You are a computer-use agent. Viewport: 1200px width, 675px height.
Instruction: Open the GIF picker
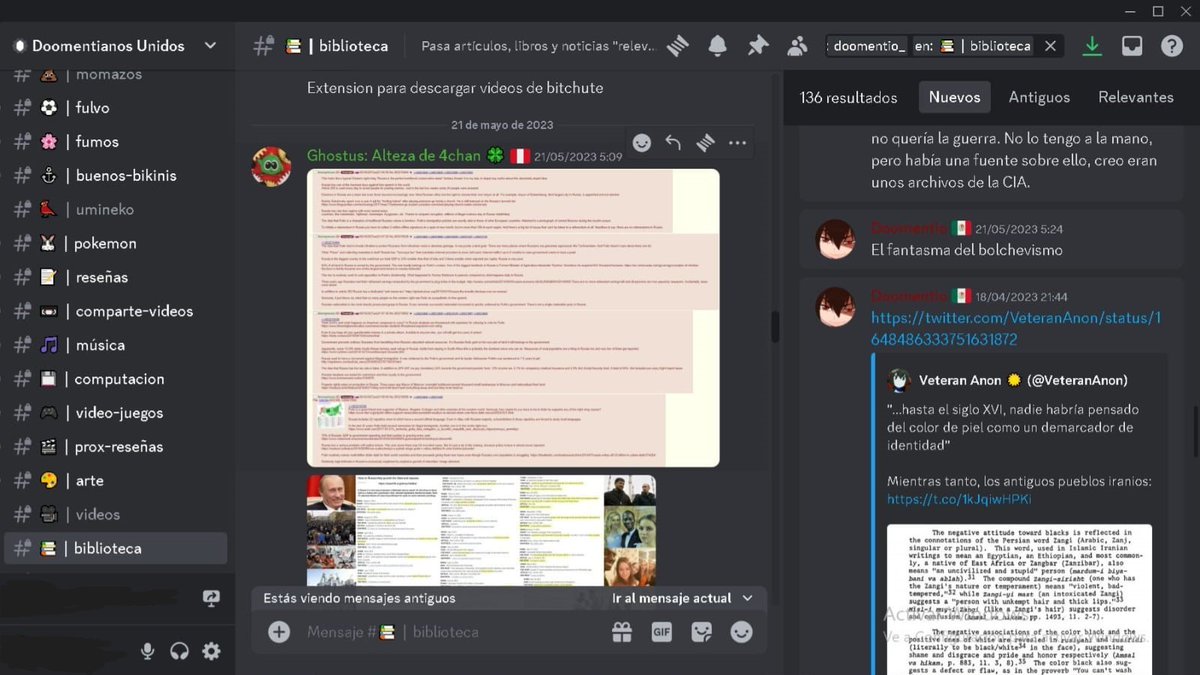[x=661, y=632]
